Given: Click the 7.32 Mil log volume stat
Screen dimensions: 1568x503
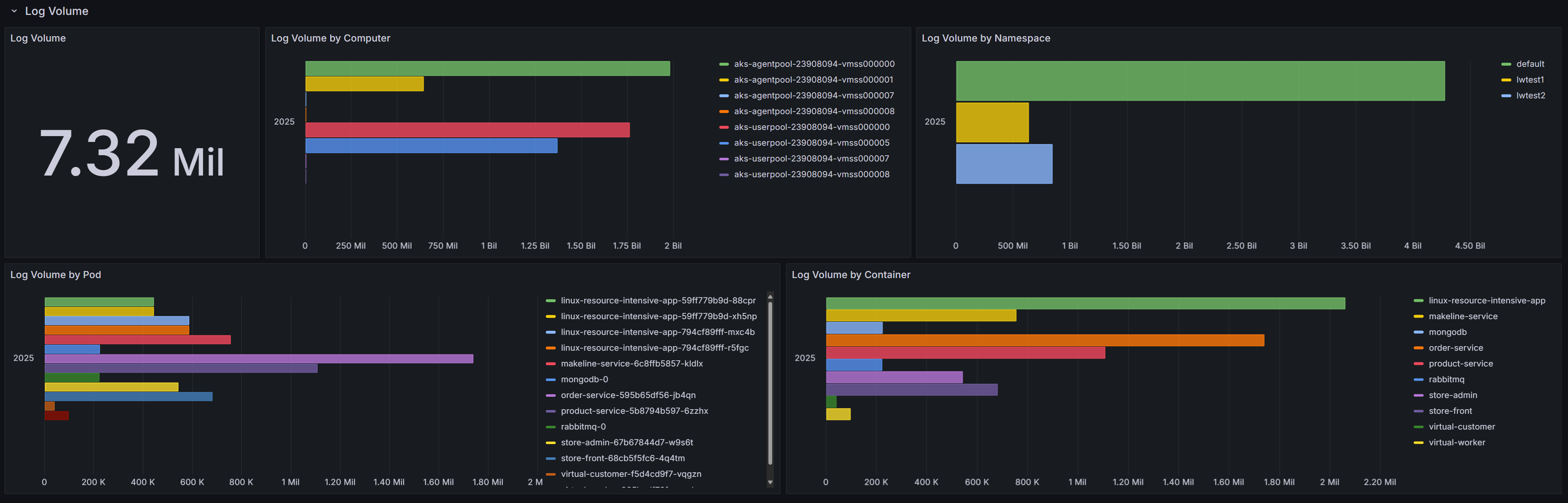Looking at the screenshot, I should pos(132,154).
